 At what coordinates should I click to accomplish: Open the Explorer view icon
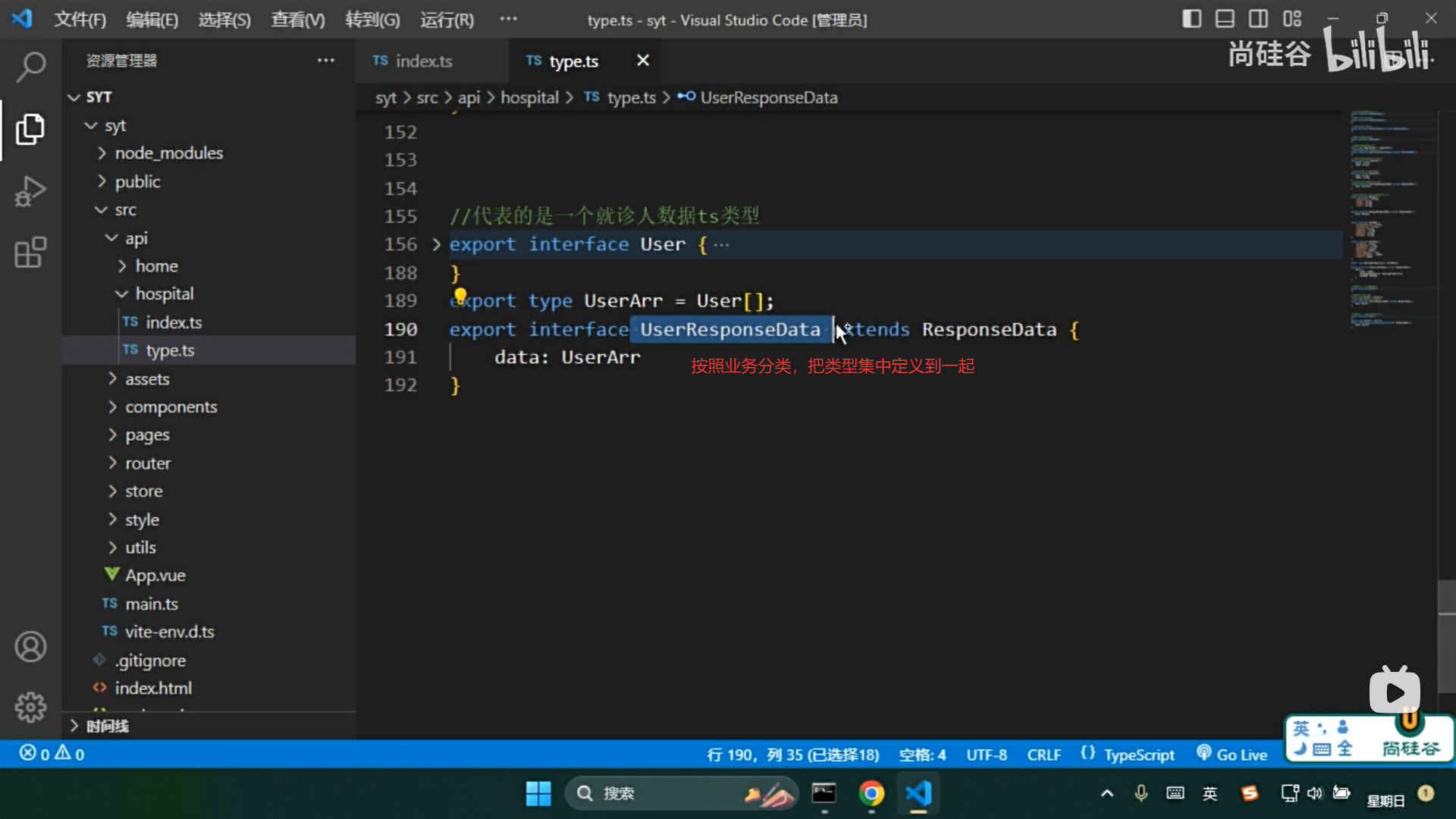pos(30,130)
